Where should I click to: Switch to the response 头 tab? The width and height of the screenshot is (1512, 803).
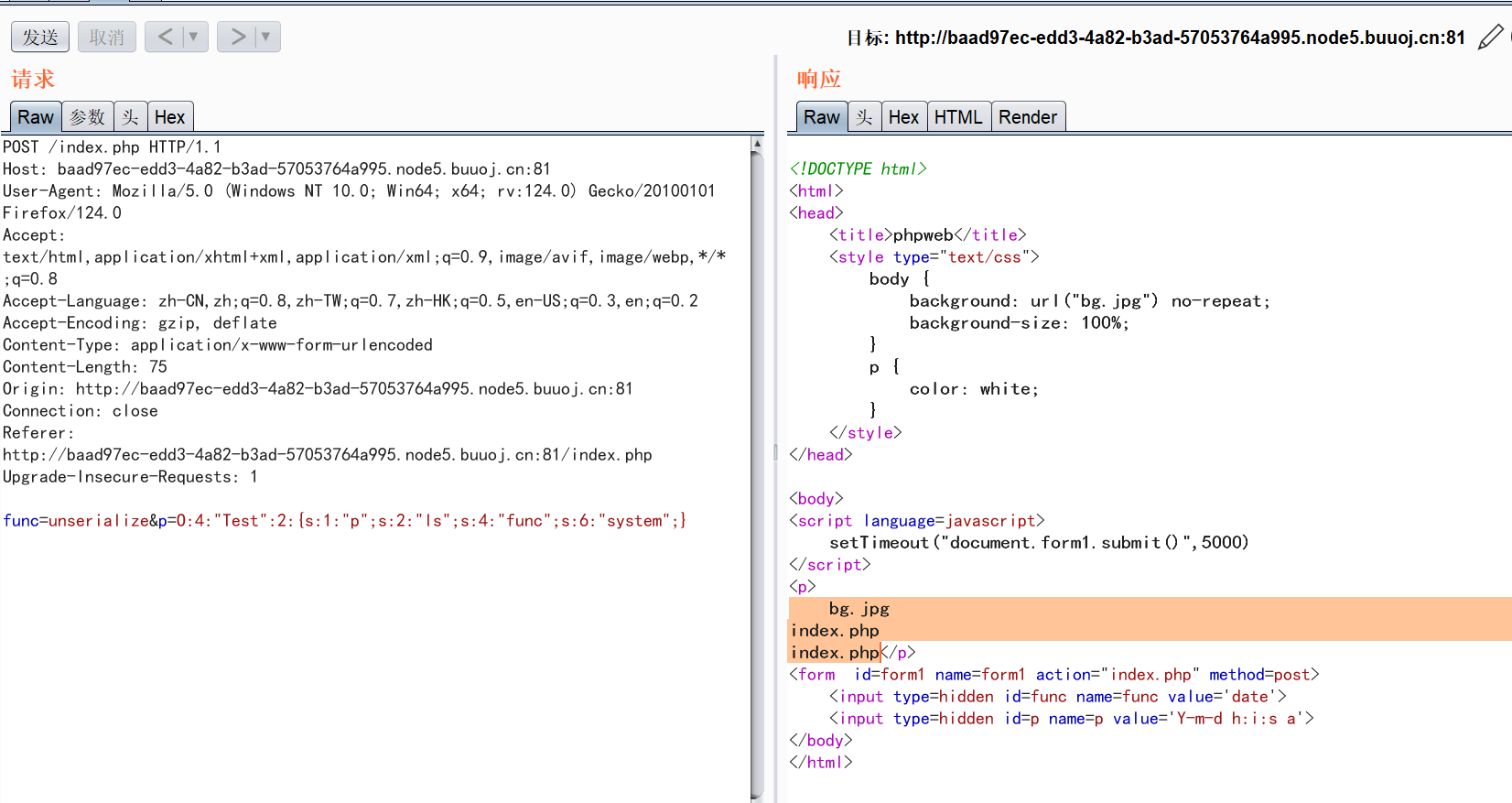point(865,117)
